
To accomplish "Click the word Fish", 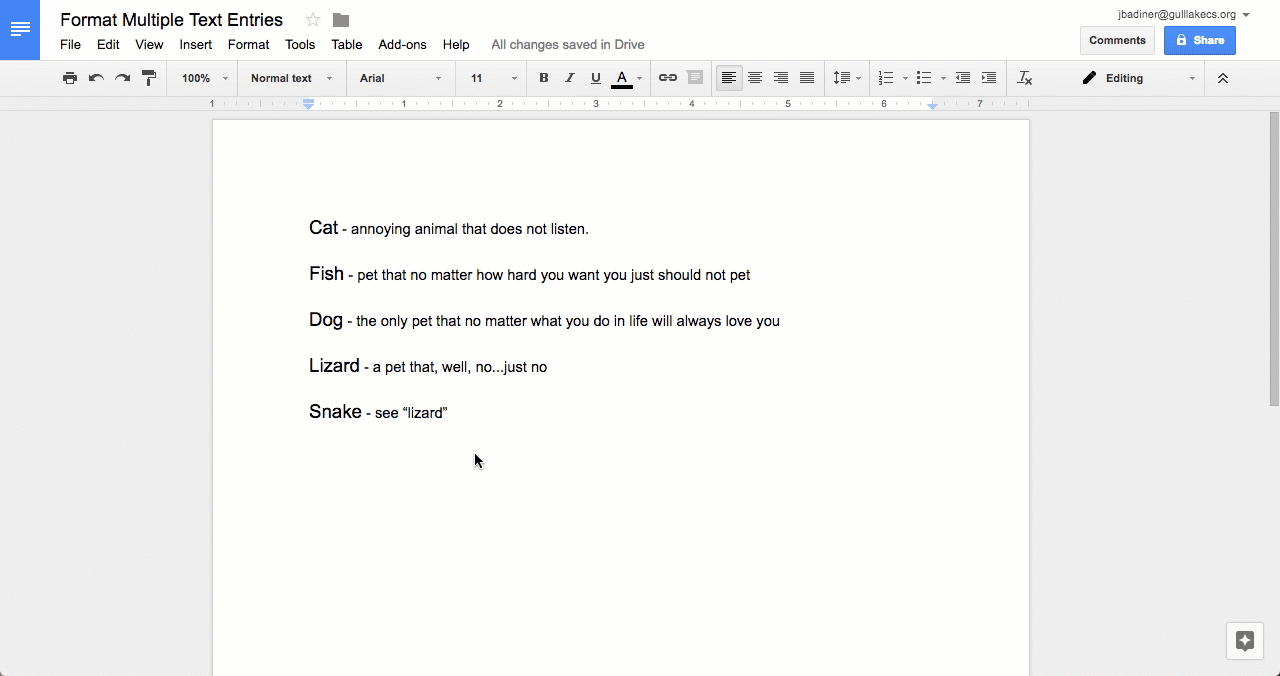I will 326,274.
